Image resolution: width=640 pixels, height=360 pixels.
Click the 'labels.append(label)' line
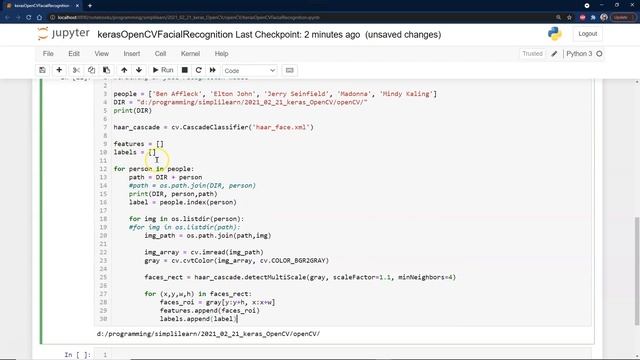tap(198, 319)
